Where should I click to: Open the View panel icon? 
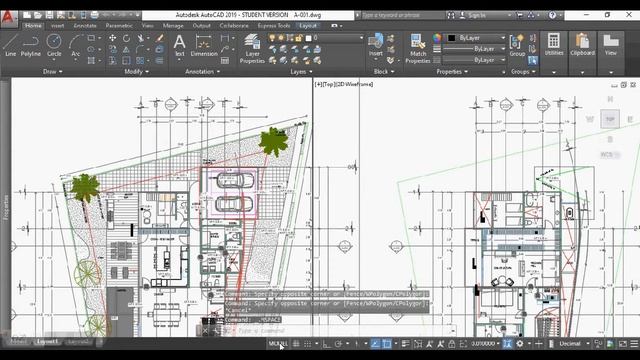611,44
